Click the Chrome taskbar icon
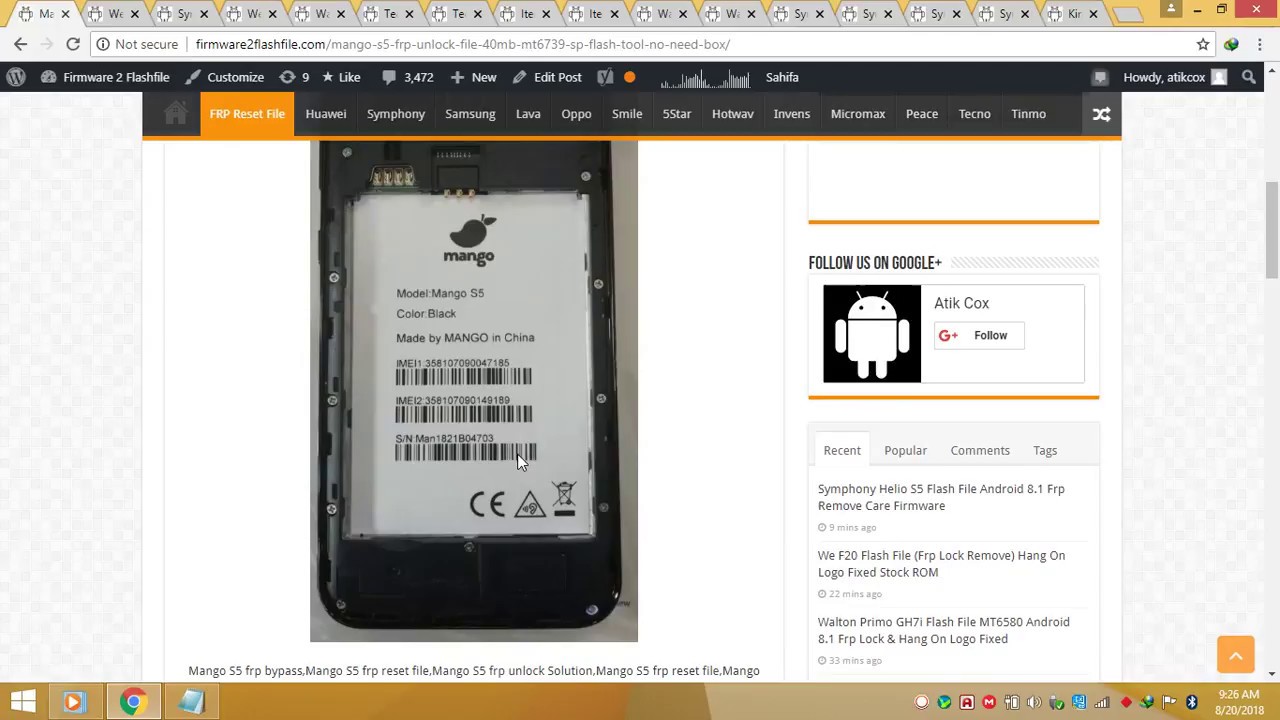 point(132,702)
